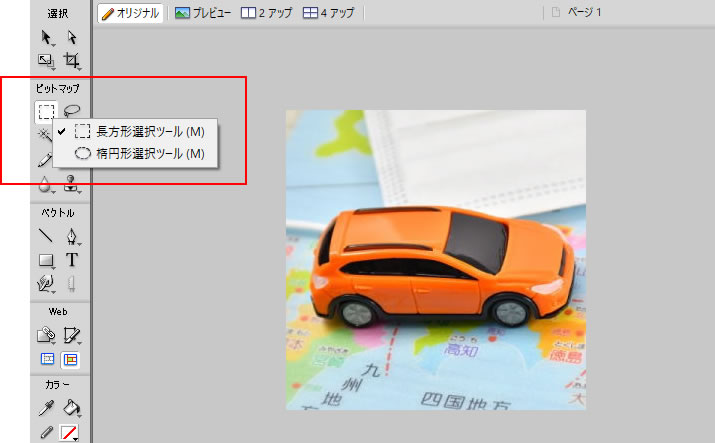715x443 pixels.
Task: Click Show slices and hotspots button
Action: pos(71,360)
